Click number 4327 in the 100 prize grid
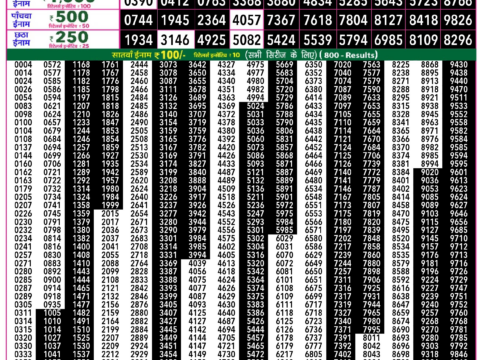Viewport: 480px width, 360px height. coord(226,64)
